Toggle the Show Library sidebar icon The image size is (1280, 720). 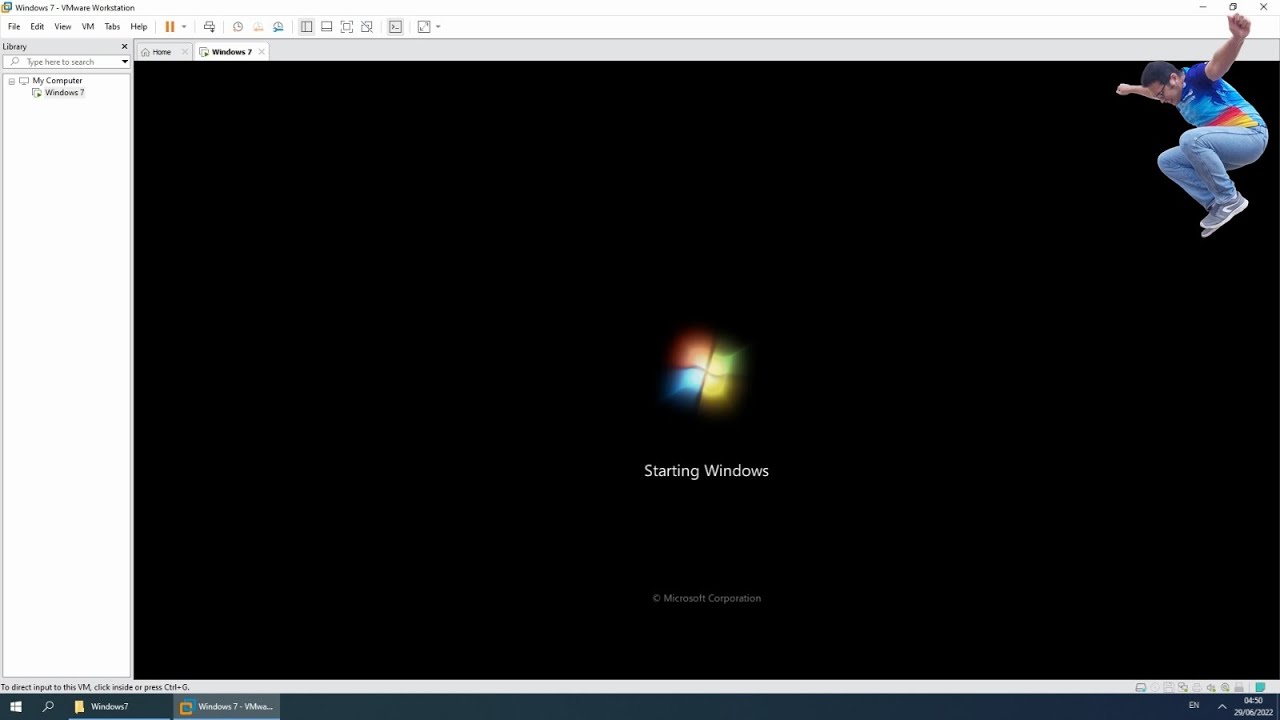click(x=306, y=27)
